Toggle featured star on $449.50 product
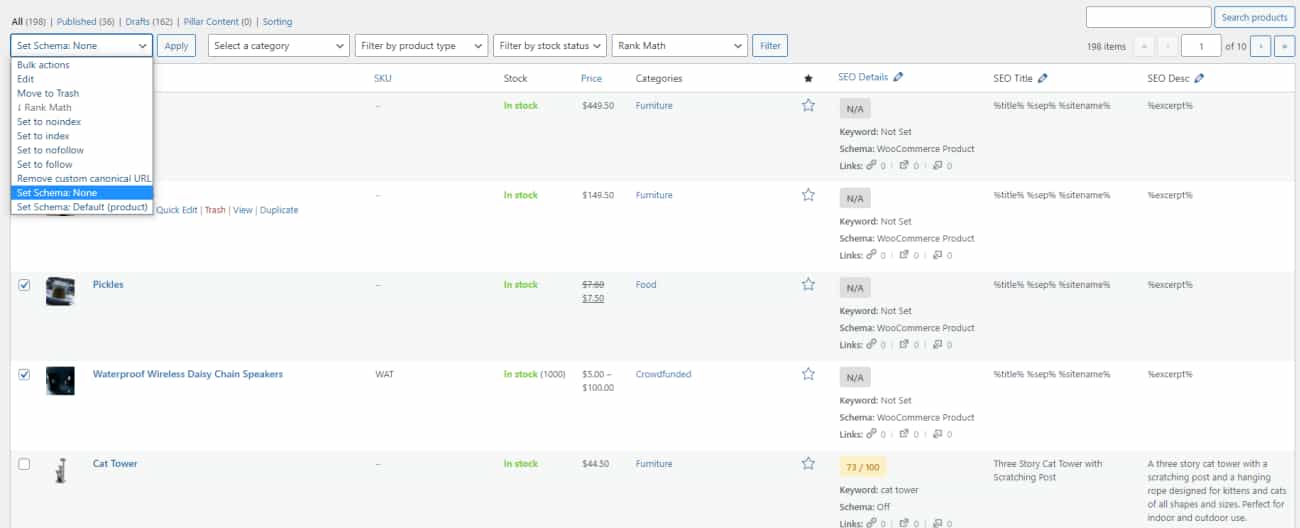 point(808,105)
